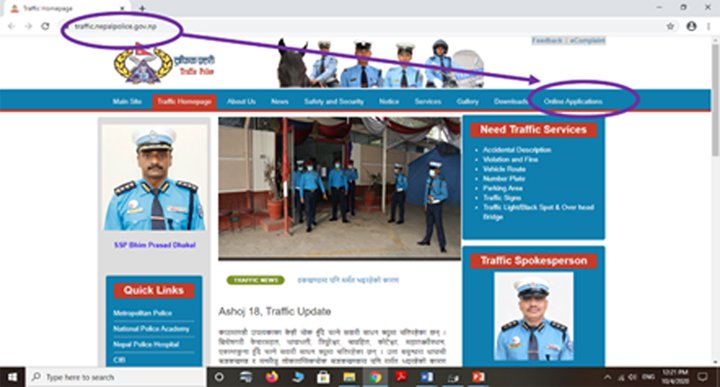
Task: Click the scrolling news headline beside TRAFFIC NEWS
Action: (x=348, y=280)
